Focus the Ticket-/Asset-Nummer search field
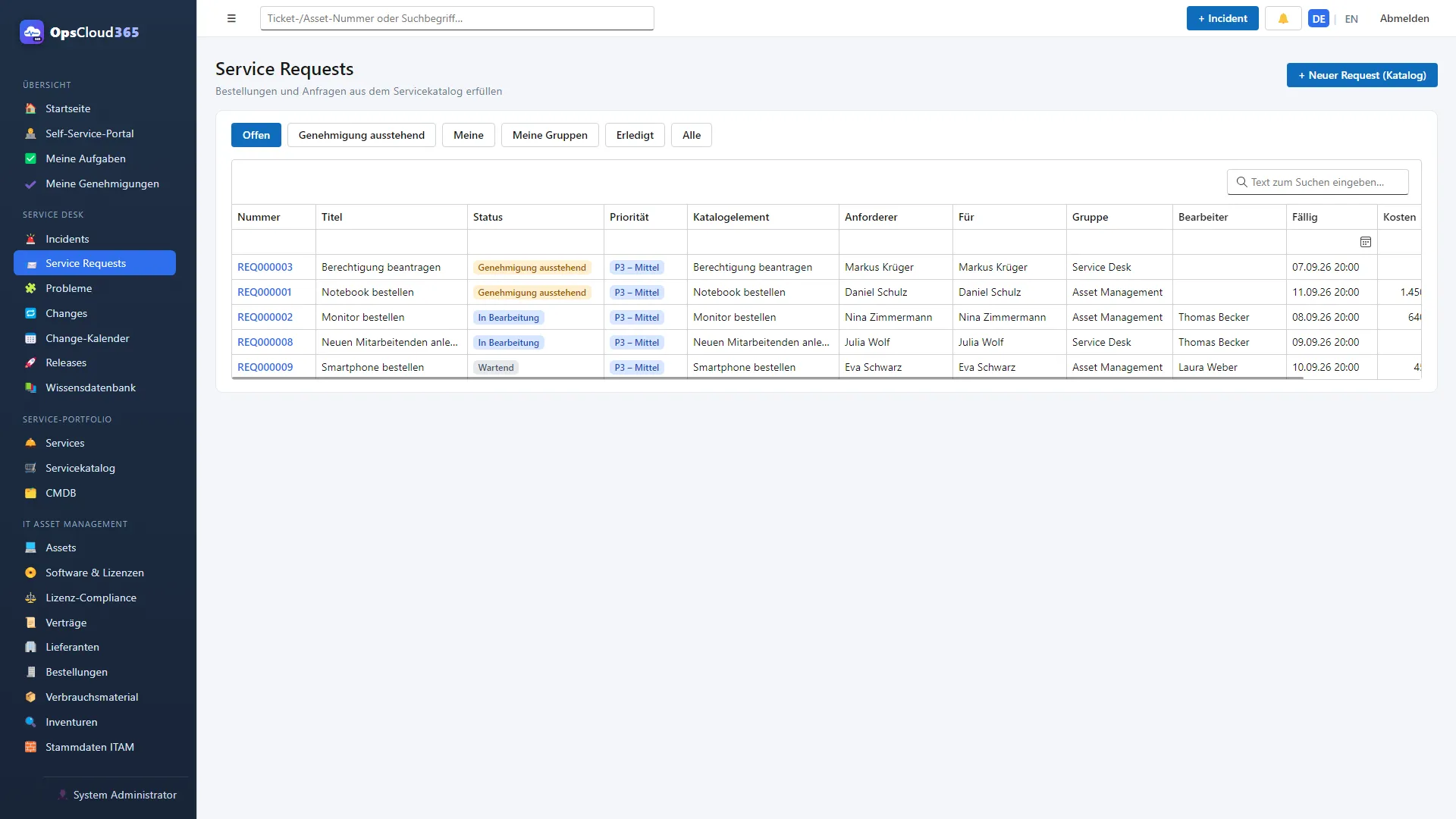Image resolution: width=1456 pixels, height=819 pixels. tap(457, 18)
